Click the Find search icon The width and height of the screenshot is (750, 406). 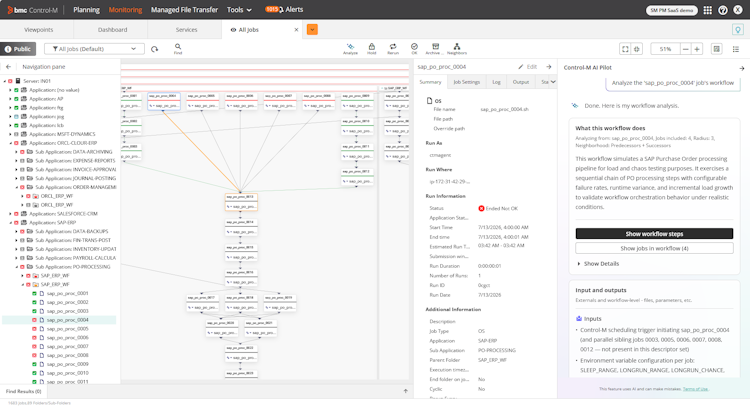(x=178, y=49)
